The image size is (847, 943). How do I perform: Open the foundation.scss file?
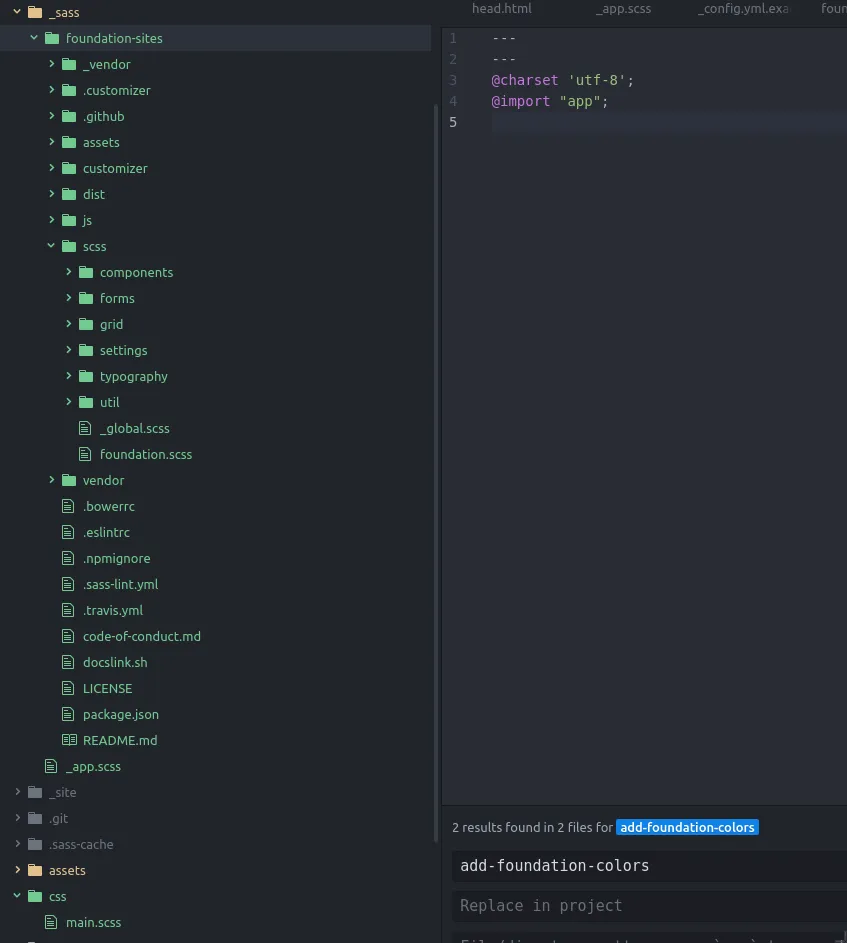[145, 454]
